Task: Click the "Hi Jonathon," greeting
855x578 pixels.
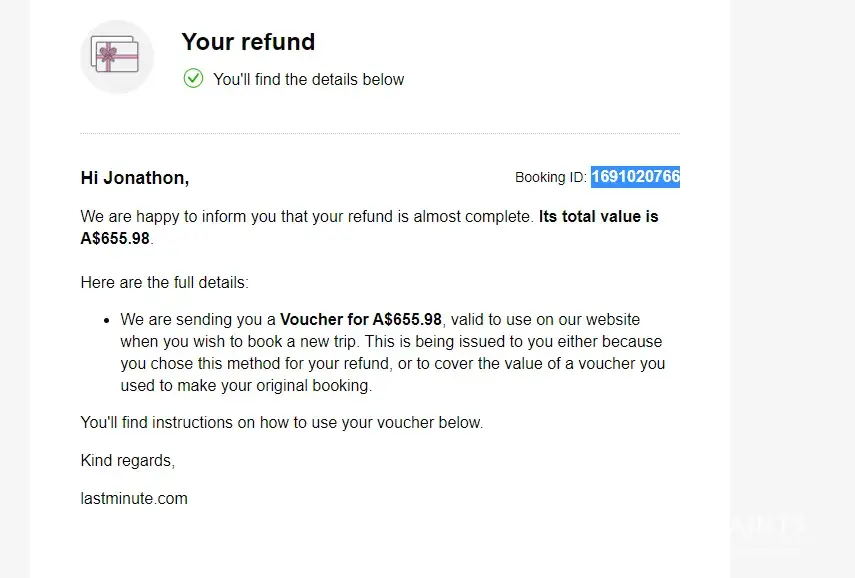Action: click(135, 178)
